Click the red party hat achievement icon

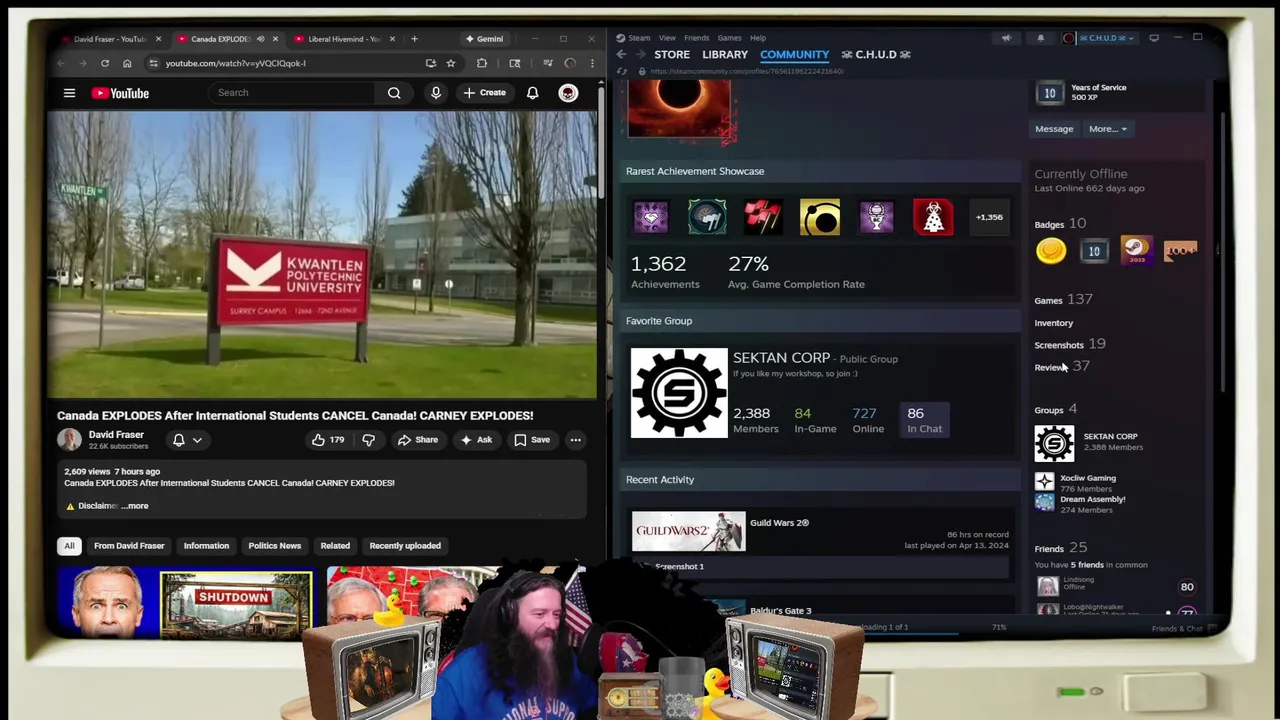tap(933, 217)
